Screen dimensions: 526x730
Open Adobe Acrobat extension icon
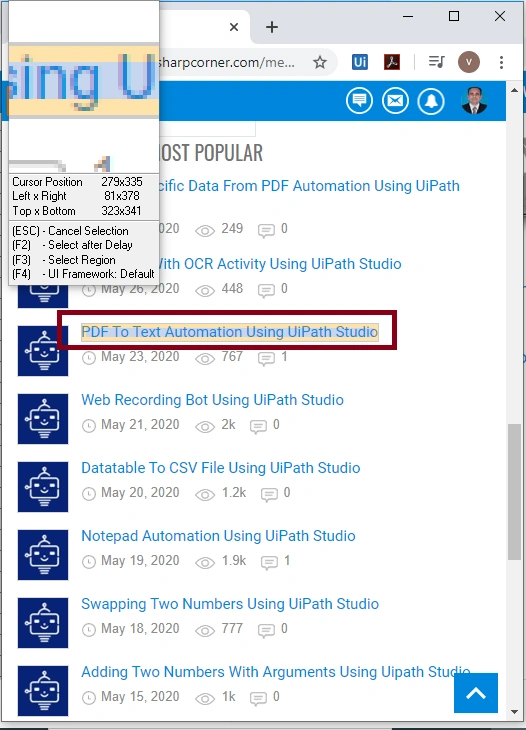(392, 62)
